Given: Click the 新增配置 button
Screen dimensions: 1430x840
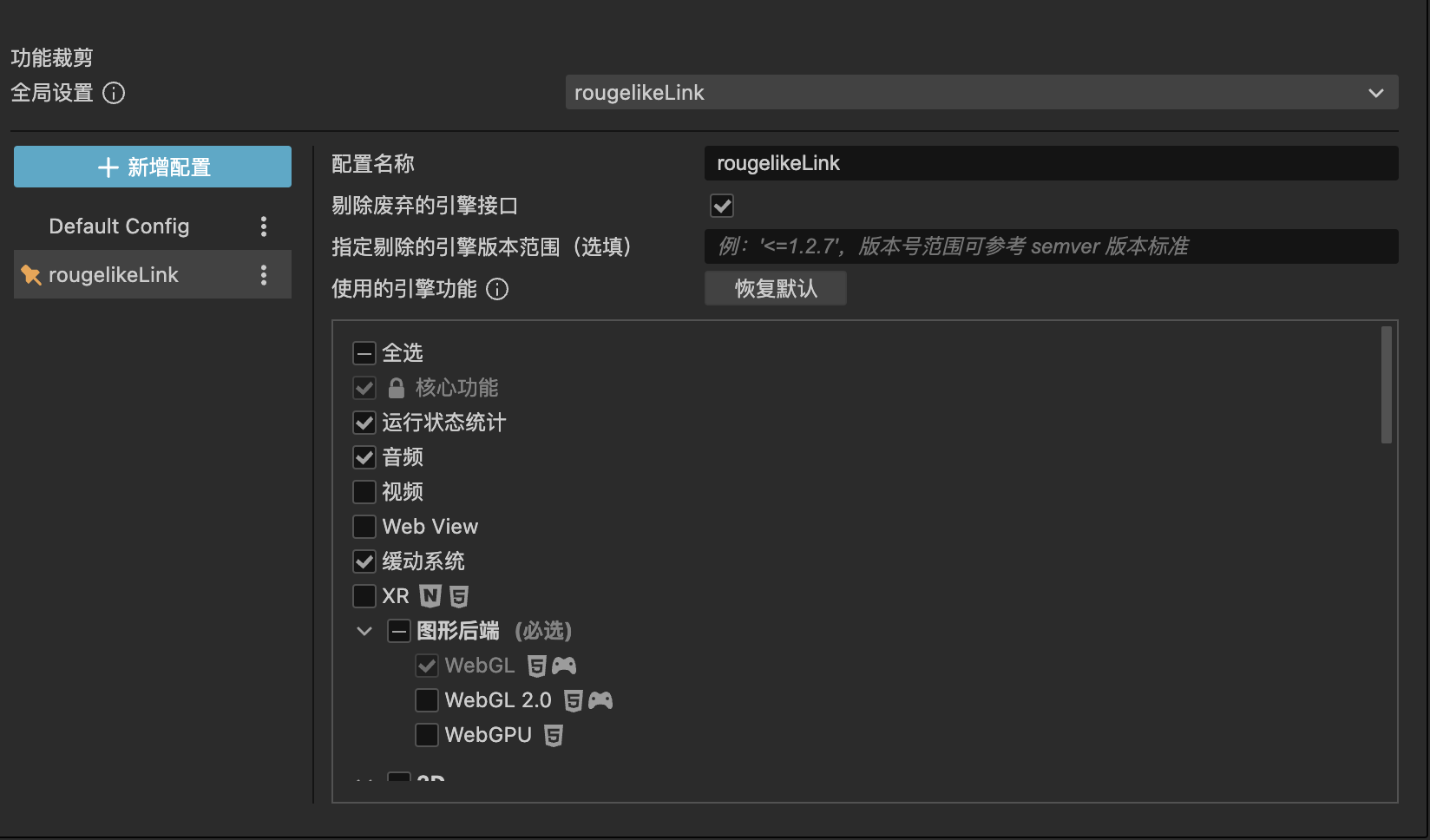Looking at the screenshot, I should [153, 167].
